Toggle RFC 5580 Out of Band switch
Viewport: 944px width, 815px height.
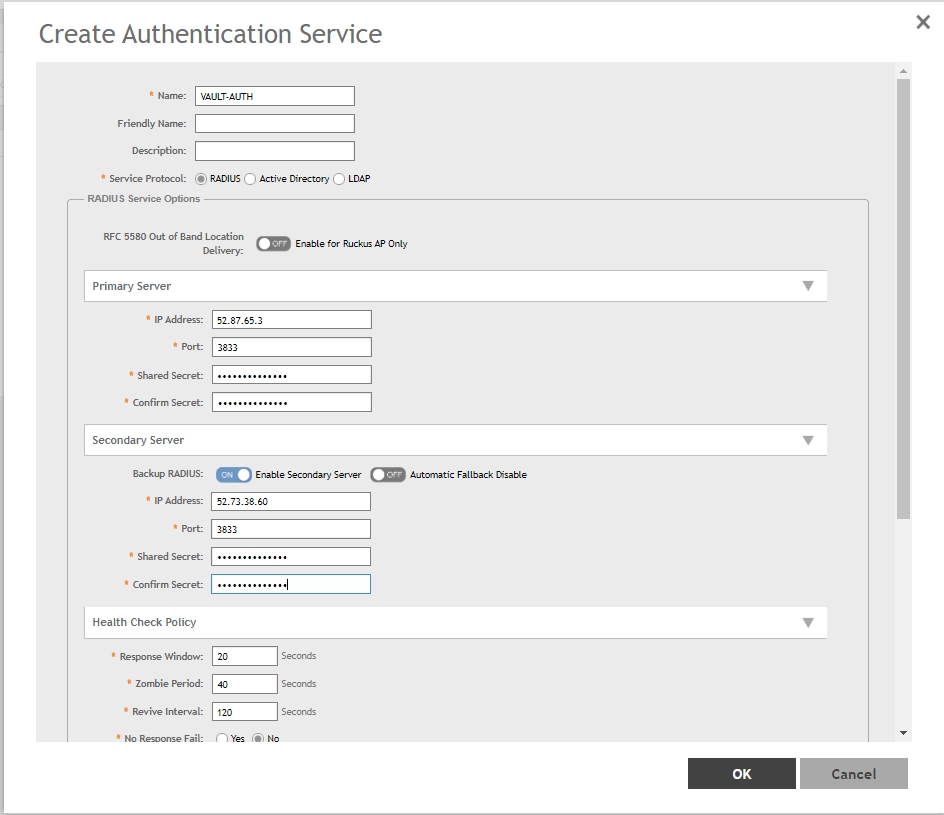click(x=273, y=243)
